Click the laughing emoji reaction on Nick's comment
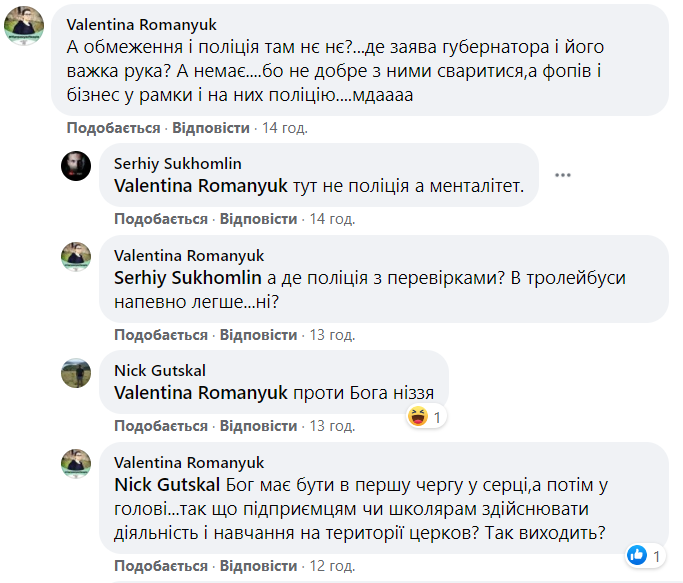This screenshot has width=683, height=583. pyautogui.click(x=418, y=416)
